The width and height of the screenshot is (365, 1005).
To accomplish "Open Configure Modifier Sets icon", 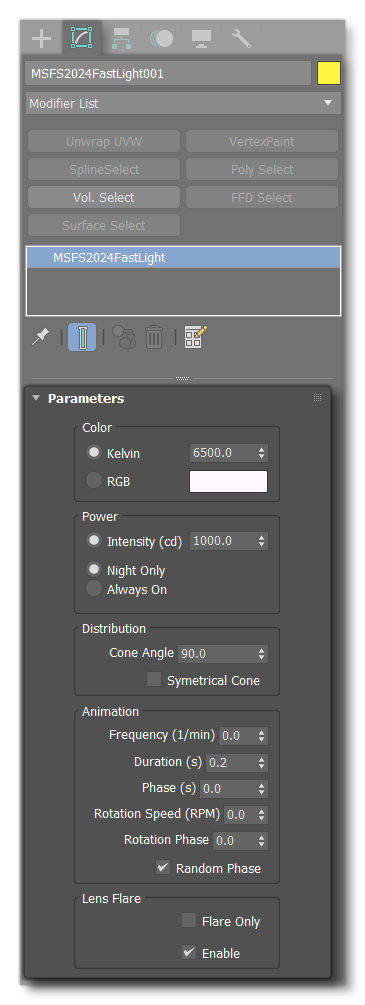I will pos(196,336).
